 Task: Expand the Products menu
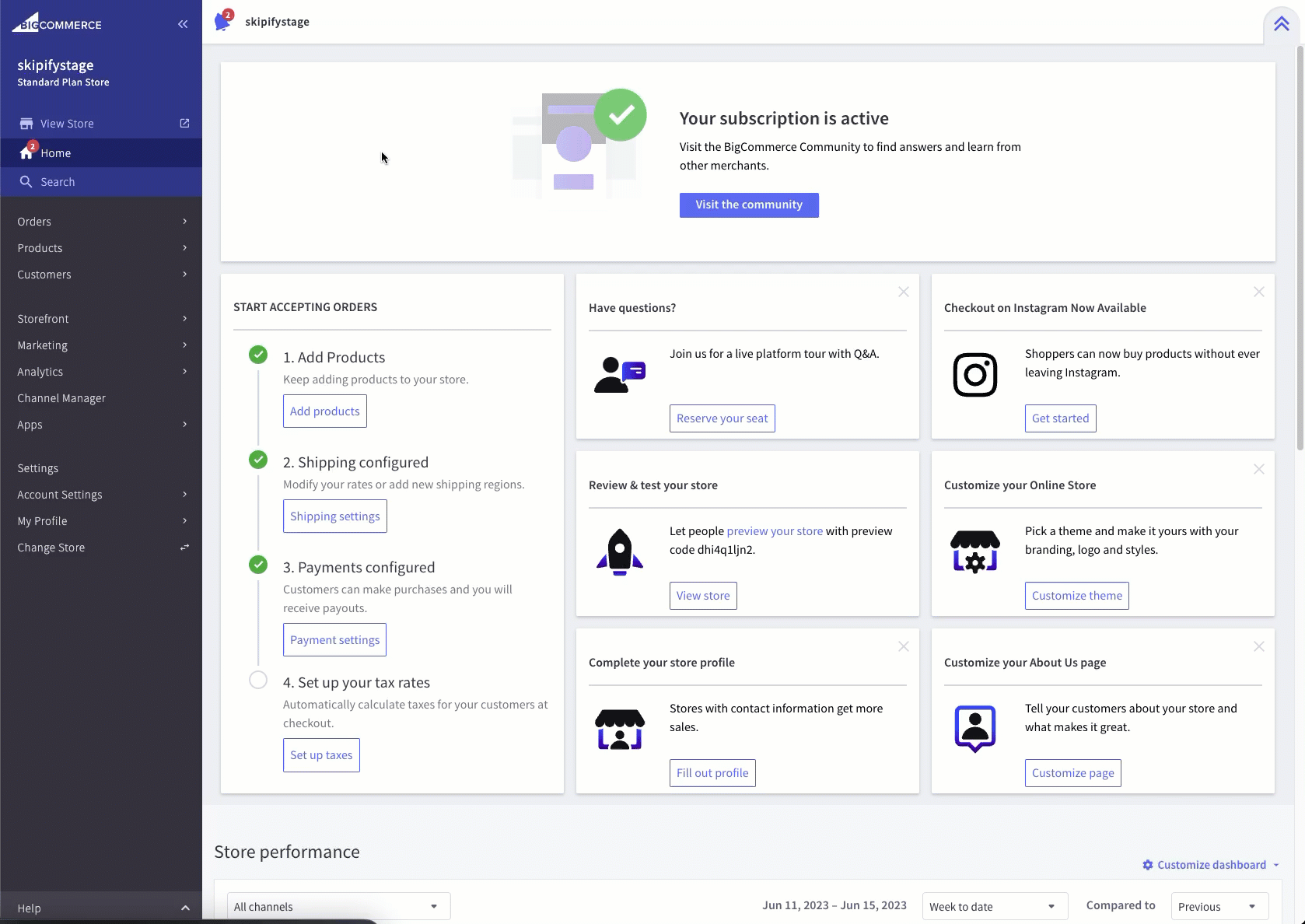click(x=101, y=248)
